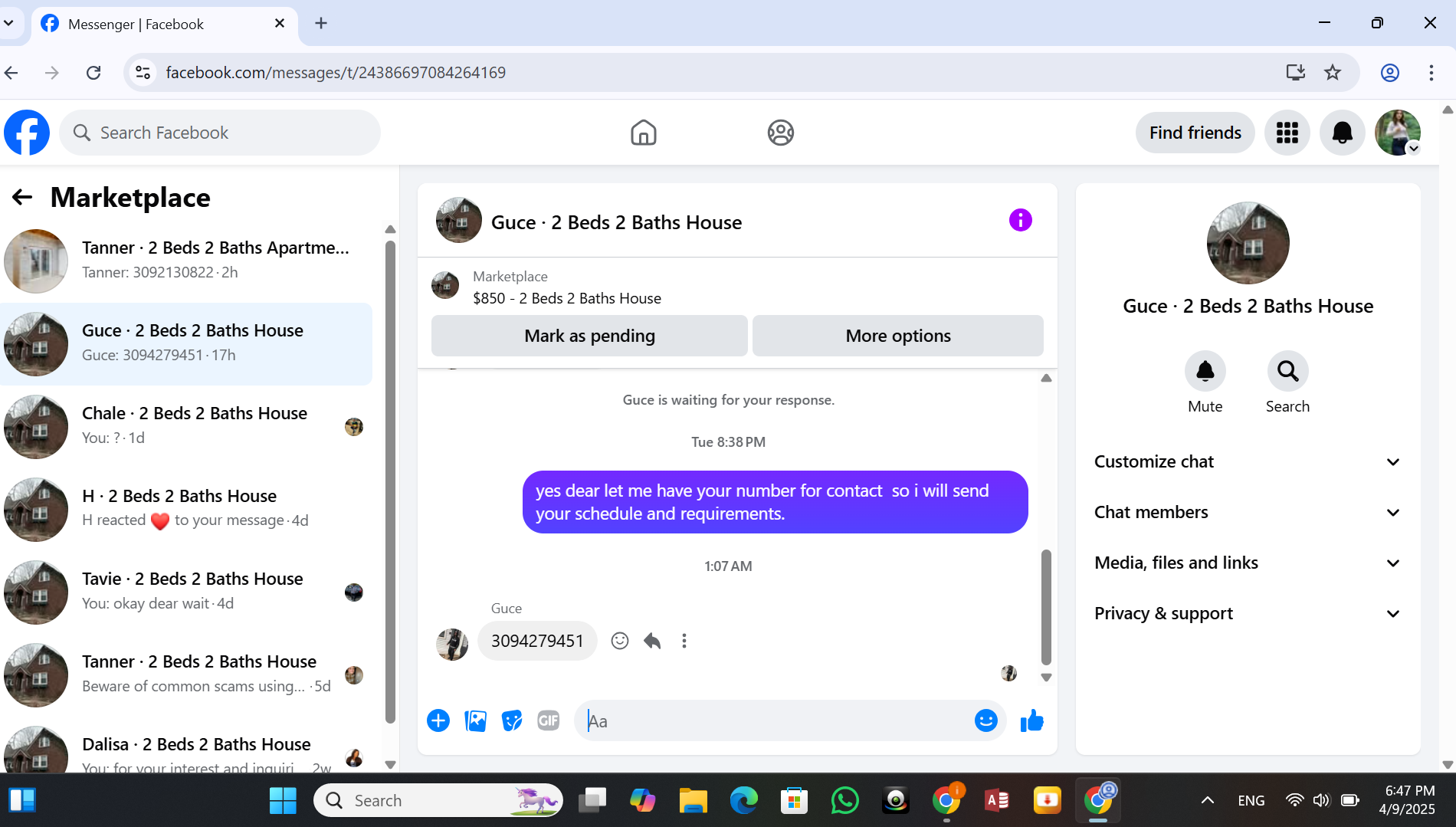The image size is (1456, 827).
Task: Click chat list scrollbar thumb
Action: (390, 481)
